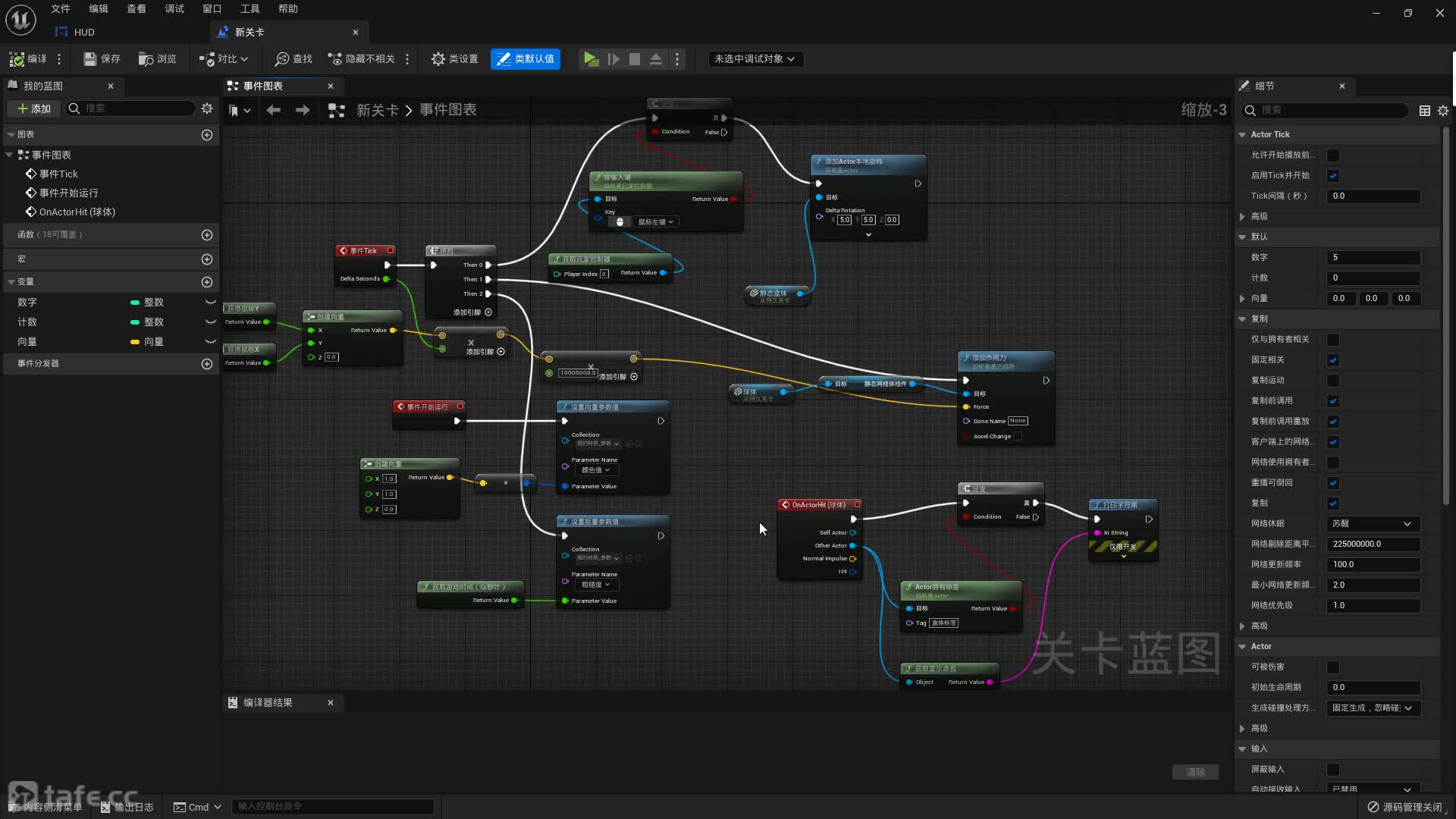Enable 复制运动 checkbox
Image resolution: width=1456 pixels, height=819 pixels.
[1332, 381]
